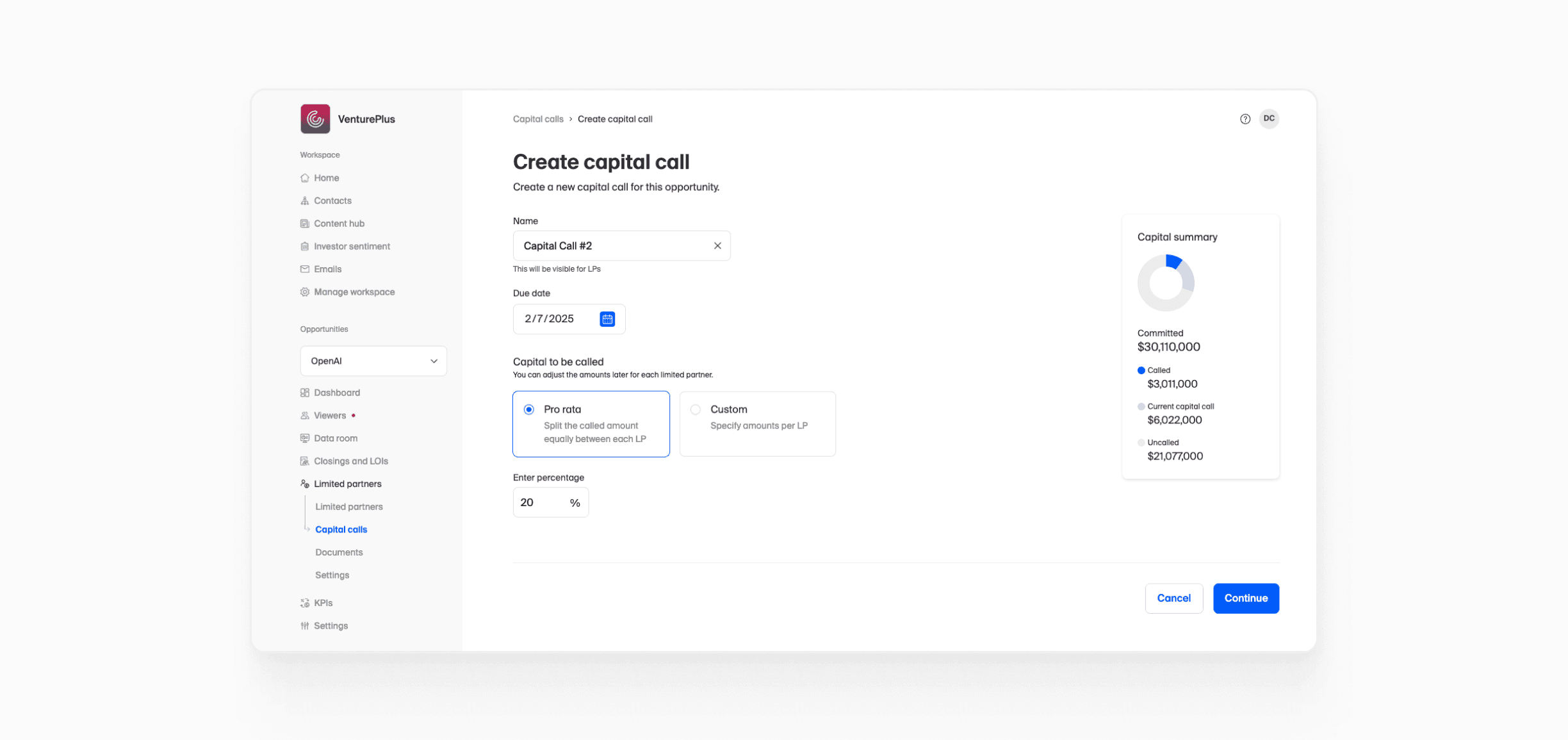Click the DC user avatar
The height and width of the screenshot is (740, 1568).
[1268, 119]
